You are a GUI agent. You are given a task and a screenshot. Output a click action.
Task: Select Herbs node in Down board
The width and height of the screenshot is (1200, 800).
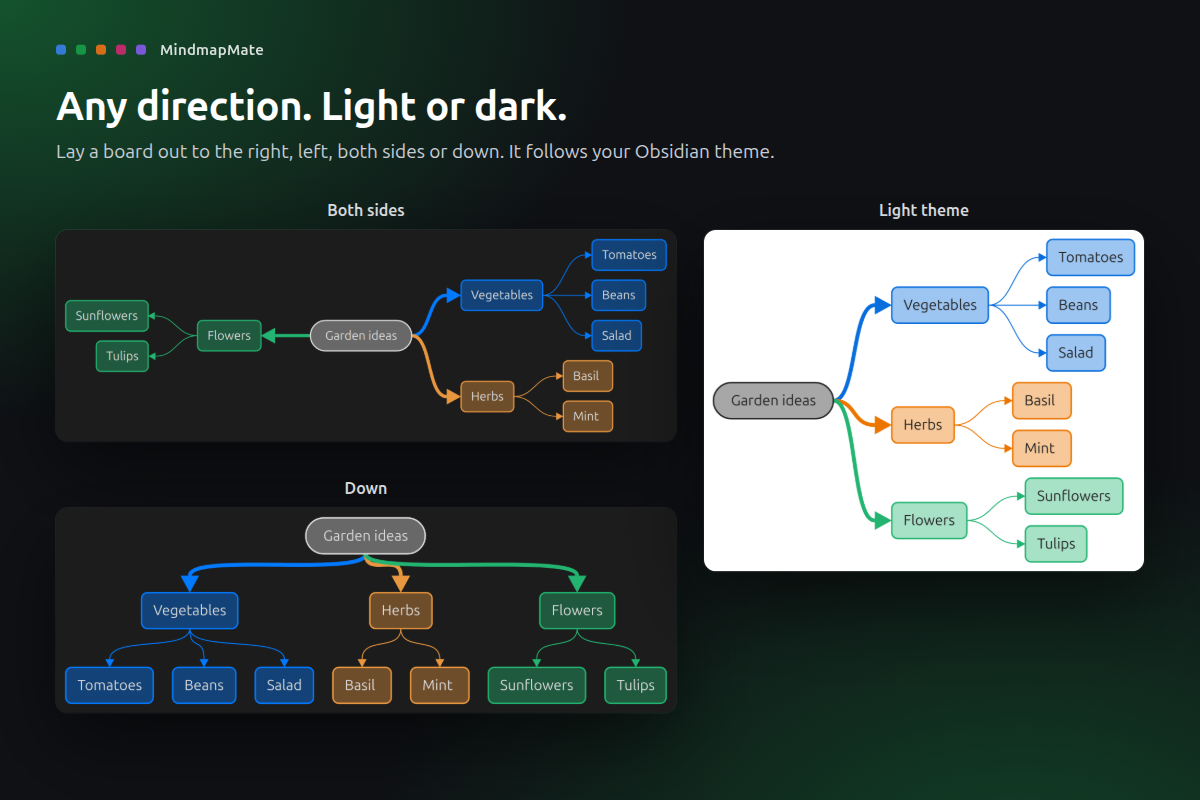click(401, 610)
